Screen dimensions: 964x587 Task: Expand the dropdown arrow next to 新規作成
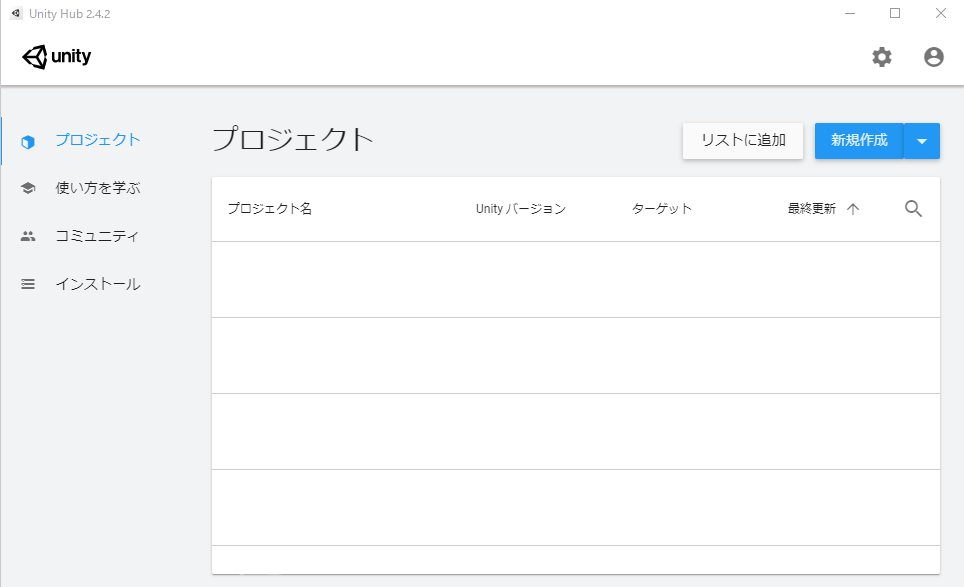point(922,141)
